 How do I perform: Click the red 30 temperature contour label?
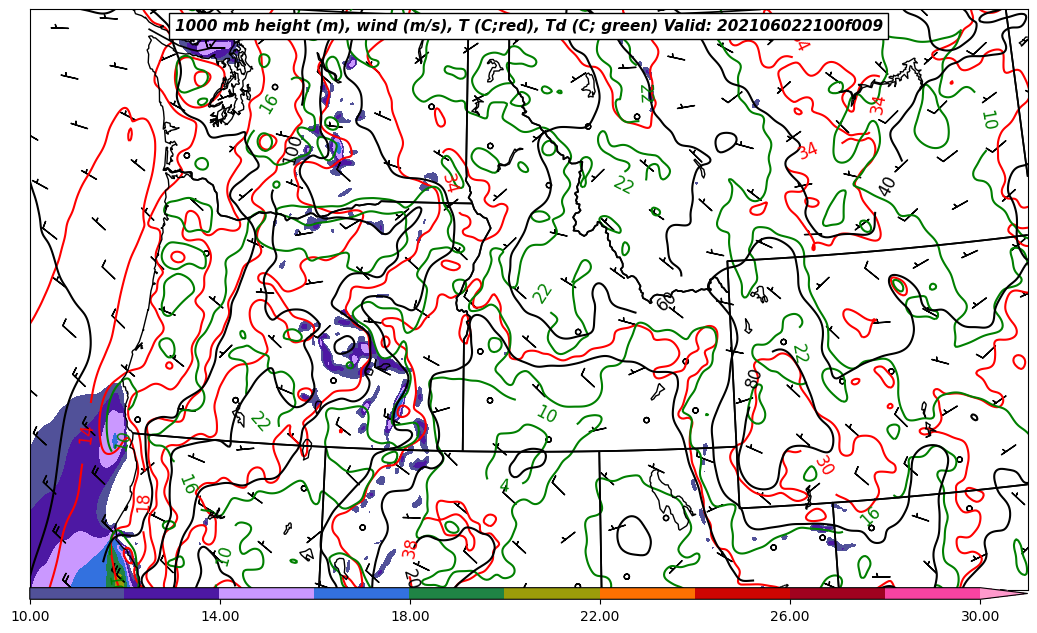pos(824,465)
